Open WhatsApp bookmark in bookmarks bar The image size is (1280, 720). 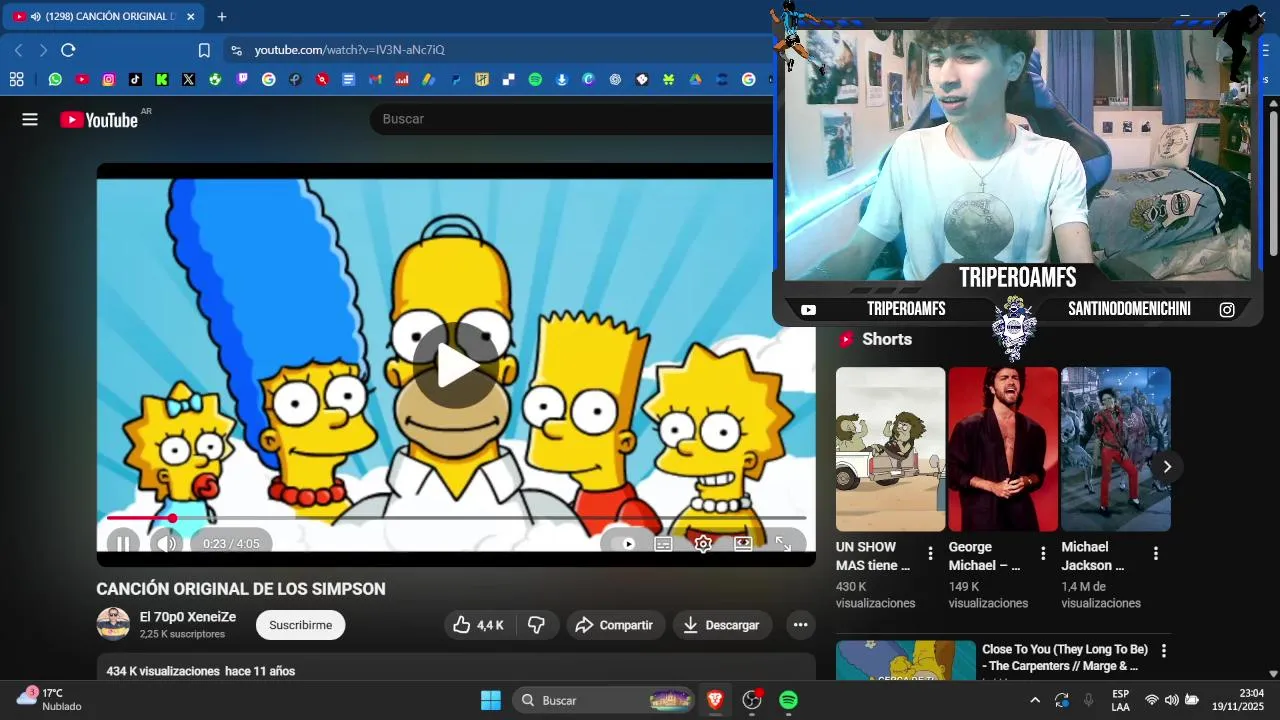(55, 79)
